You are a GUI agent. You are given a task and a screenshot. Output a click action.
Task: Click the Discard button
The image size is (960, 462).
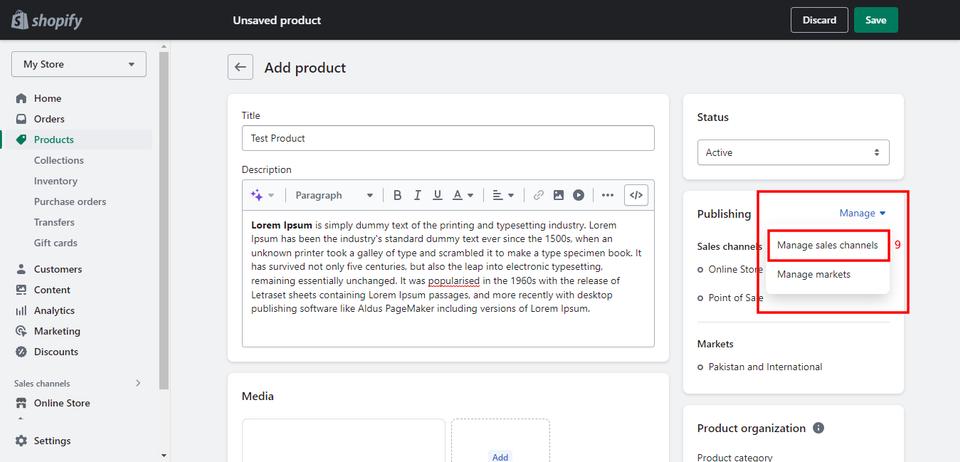[819, 20]
